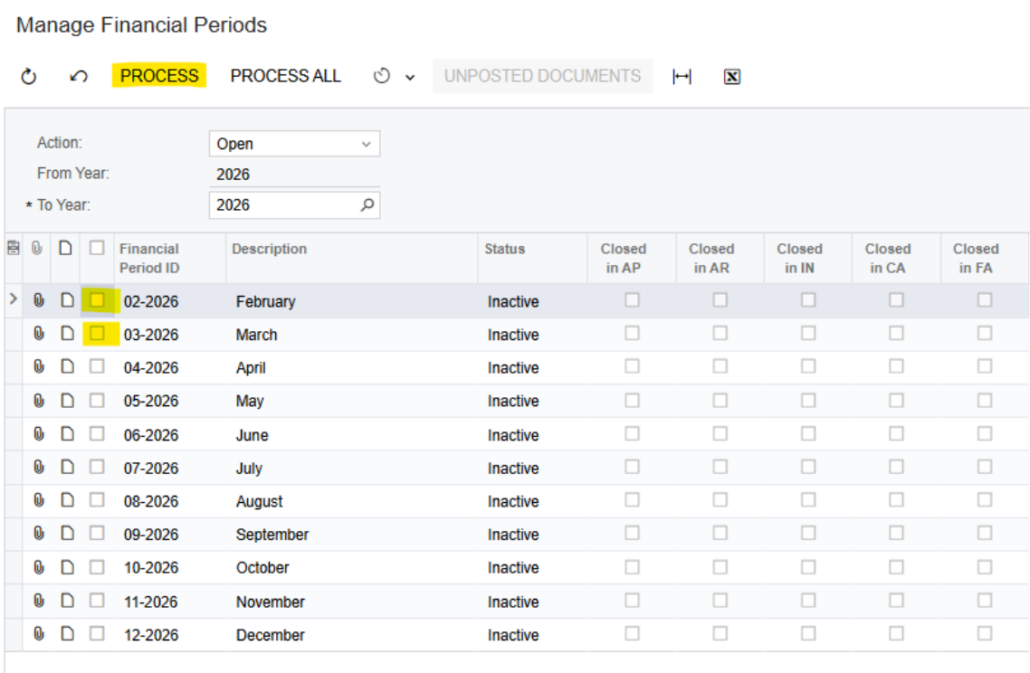Screen dimensions: 1030x673
Task: Click the PROCESS button
Action: 158,75
